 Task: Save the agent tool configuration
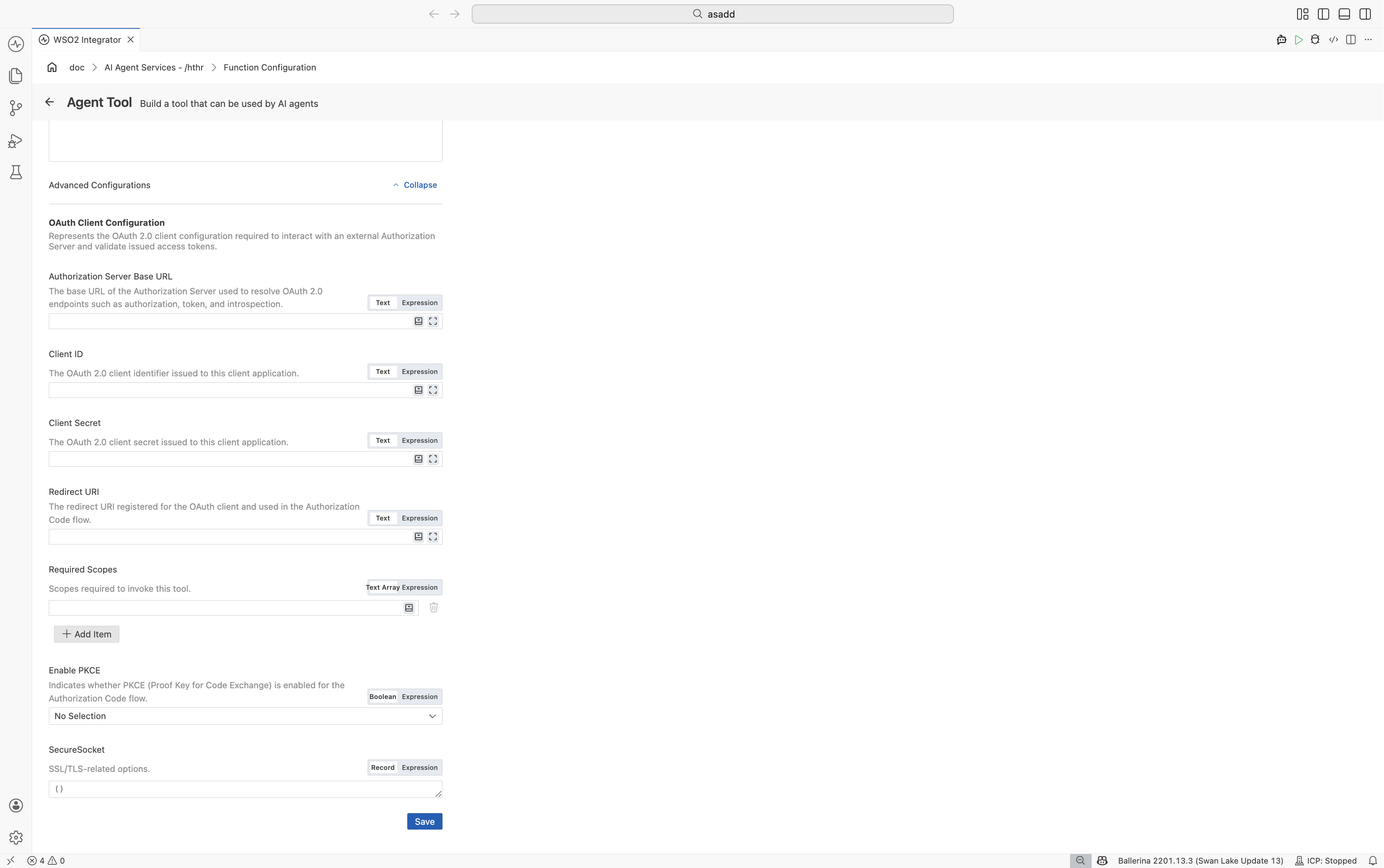425,822
